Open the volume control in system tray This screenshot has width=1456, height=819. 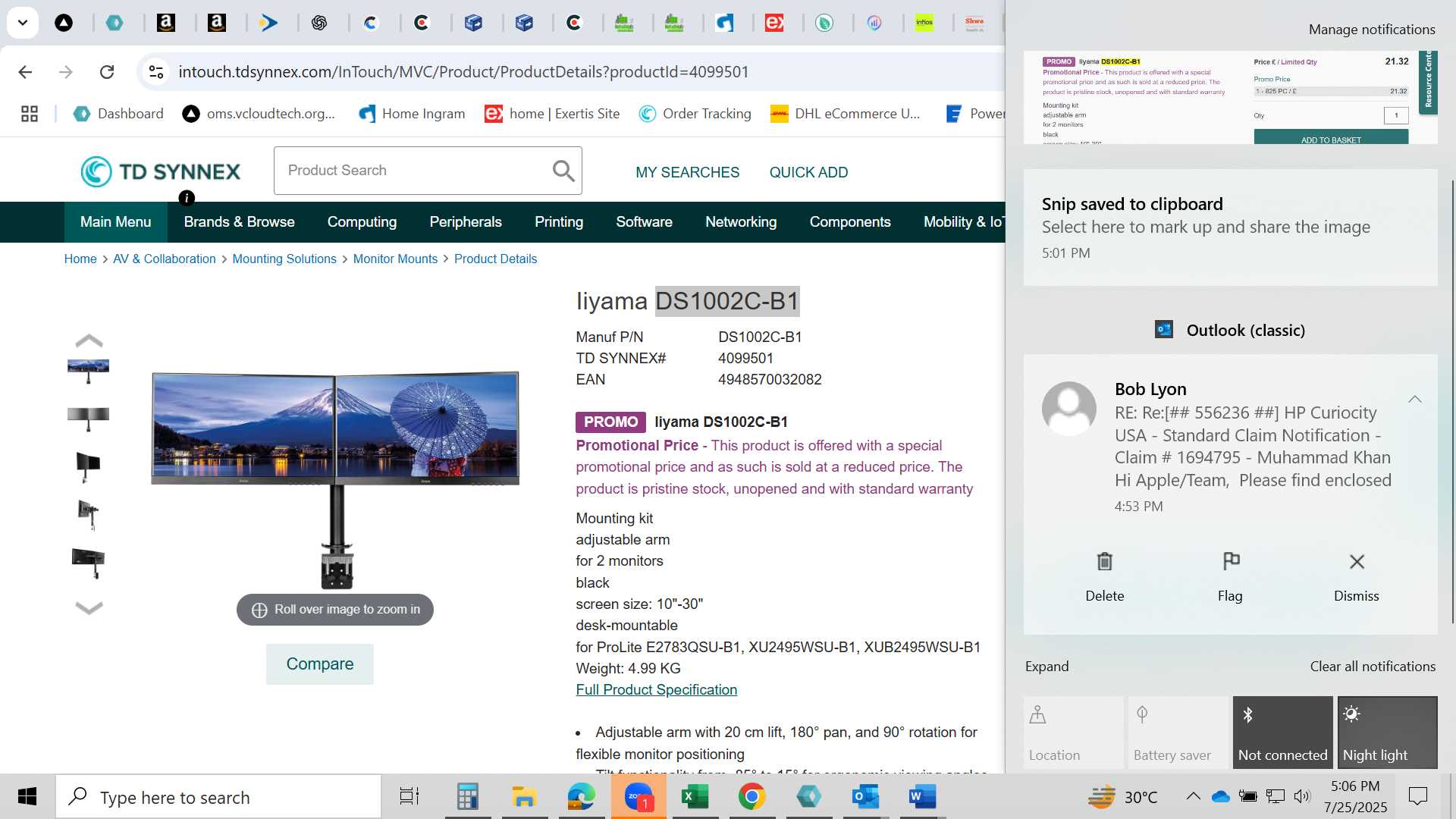pos(1302,796)
